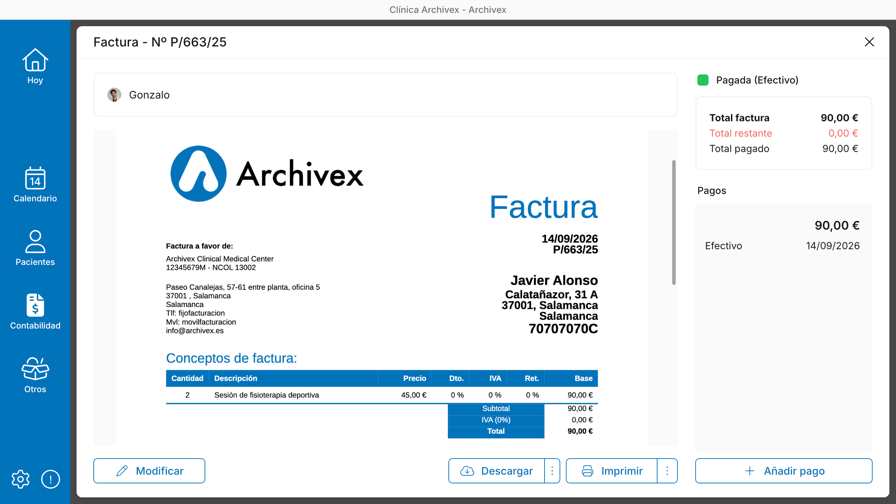Click the IVA (0%) row label

495,420
